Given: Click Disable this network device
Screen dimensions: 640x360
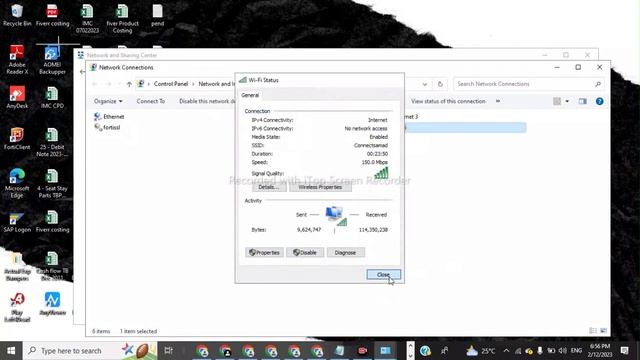Looking at the screenshot, I should pos(207,101).
